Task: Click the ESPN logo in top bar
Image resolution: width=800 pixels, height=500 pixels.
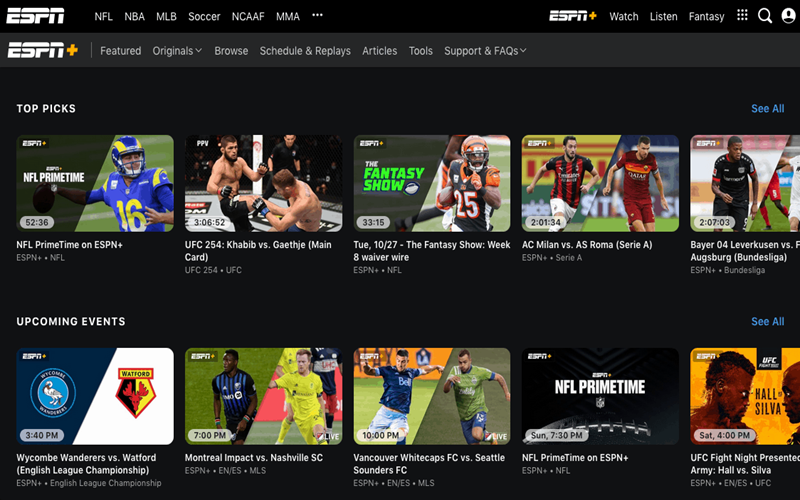Action: click(35, 16)
